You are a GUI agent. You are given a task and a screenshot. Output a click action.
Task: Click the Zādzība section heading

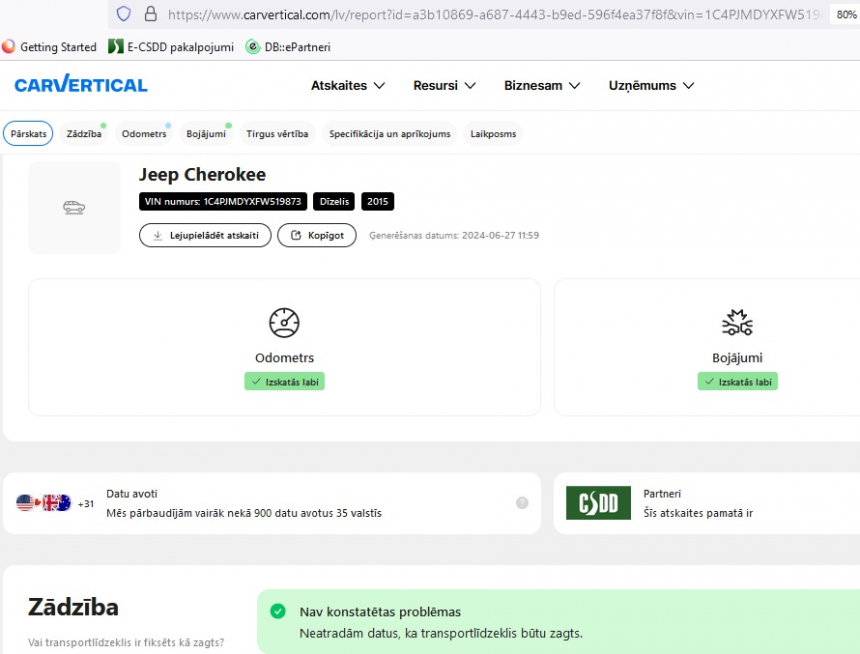pos(73,607)
